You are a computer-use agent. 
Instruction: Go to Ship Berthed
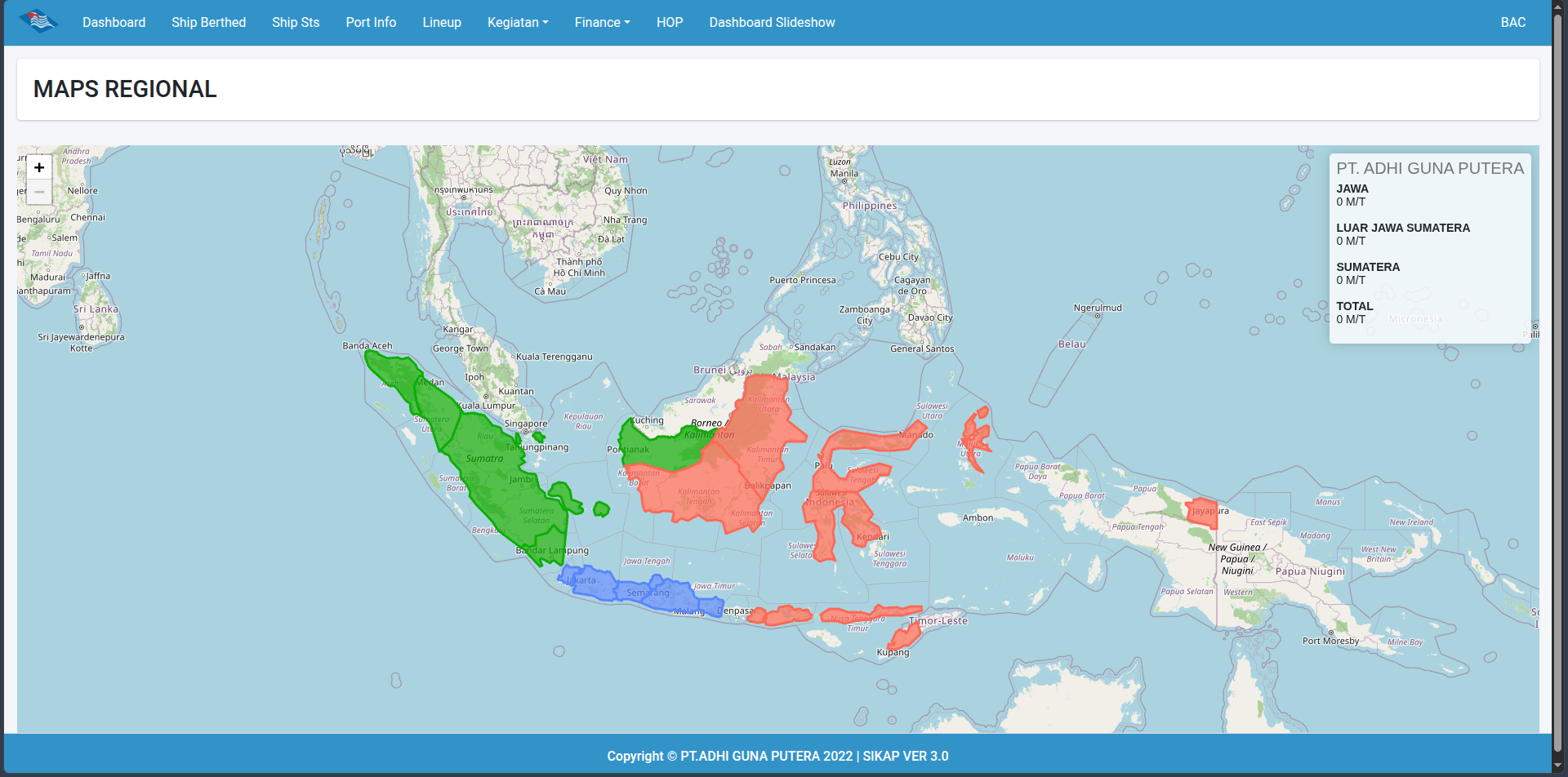click(208, 22)
